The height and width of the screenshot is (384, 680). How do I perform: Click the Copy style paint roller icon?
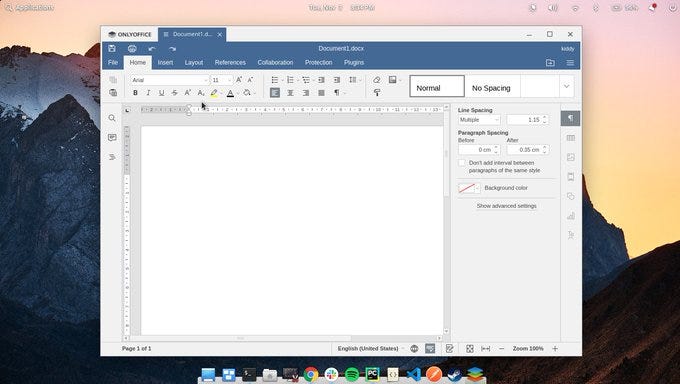[377, 92]
